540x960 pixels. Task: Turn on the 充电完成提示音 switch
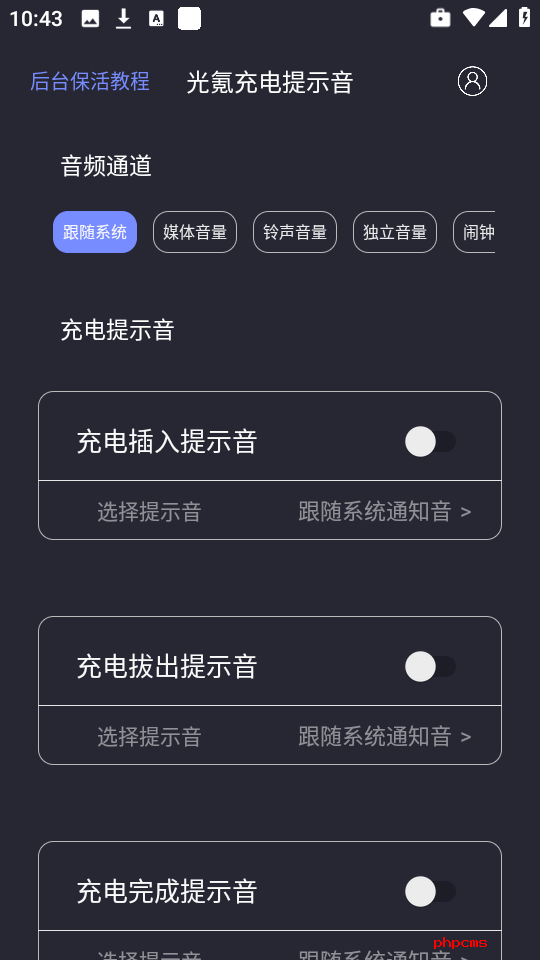tap(430, 891)
